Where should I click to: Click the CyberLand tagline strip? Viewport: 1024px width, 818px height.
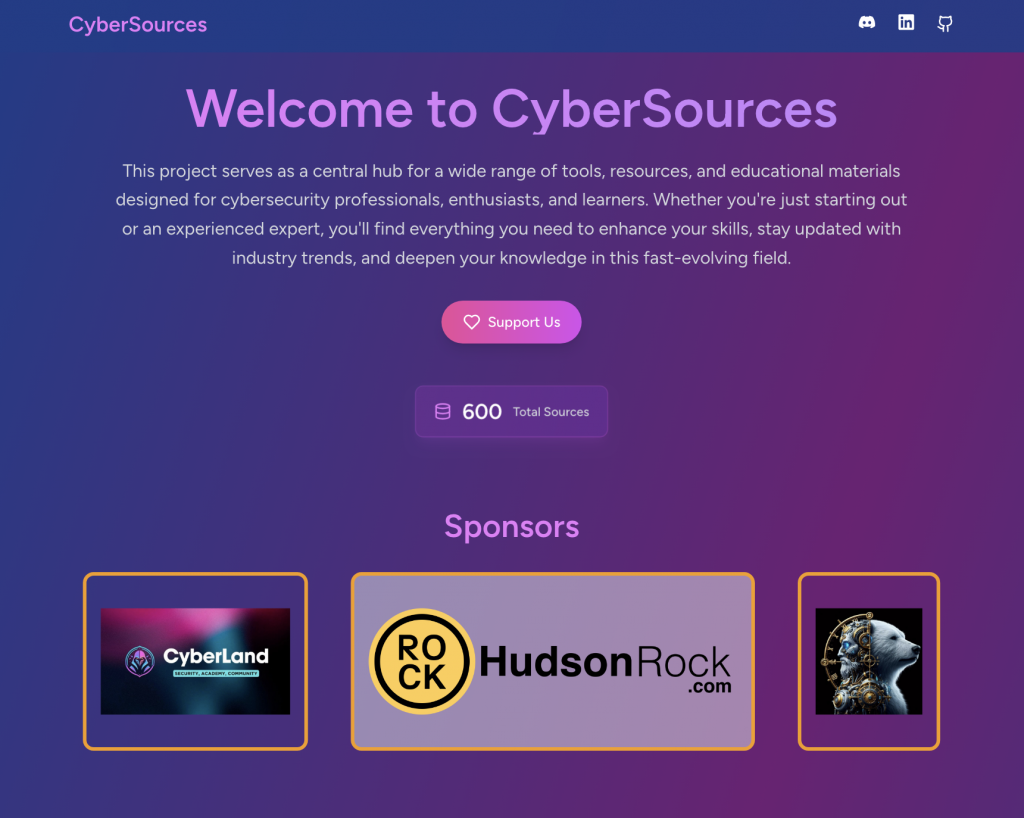(x=216, y=673)
